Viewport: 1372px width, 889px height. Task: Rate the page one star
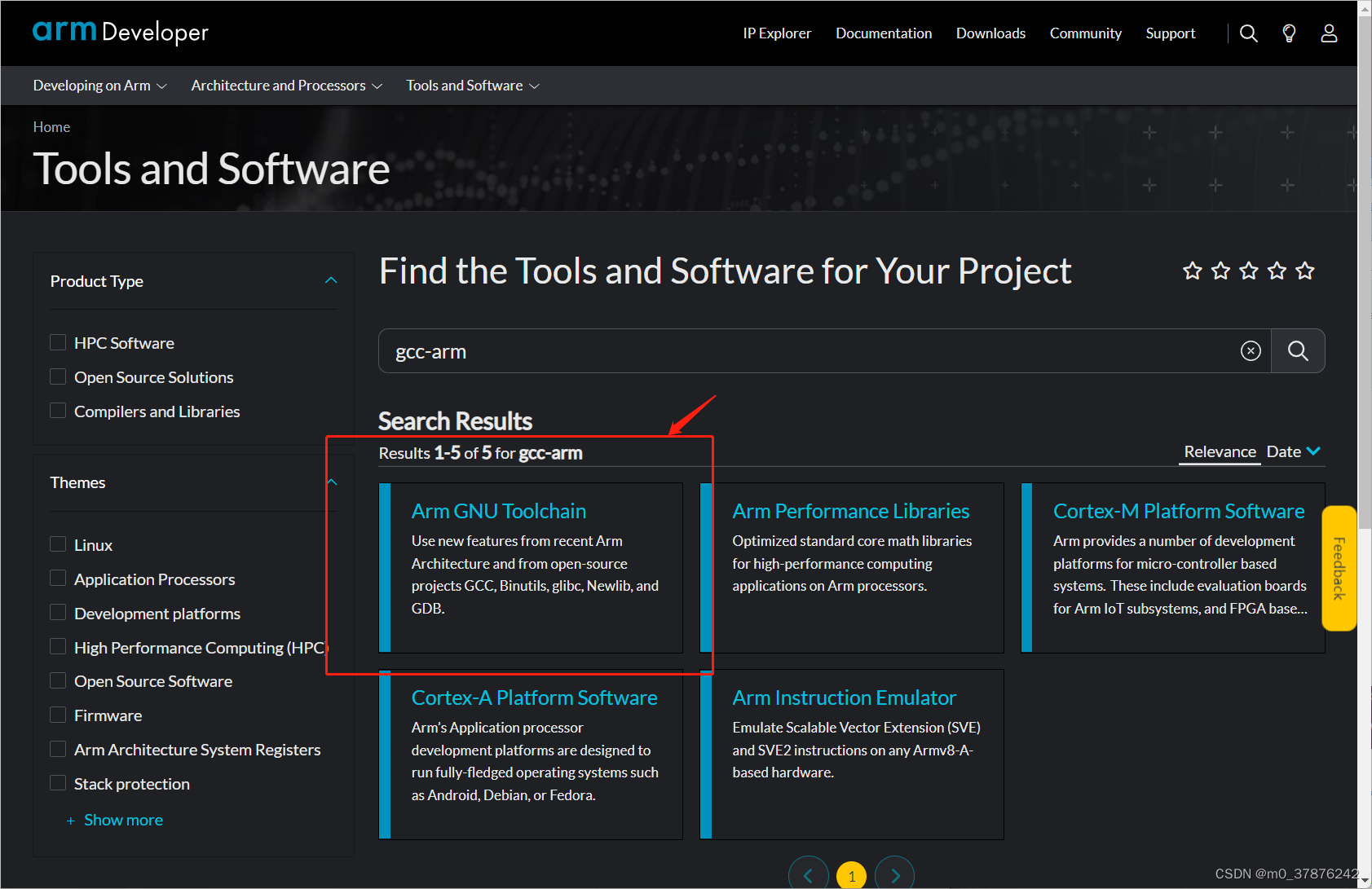(1193, 271)
